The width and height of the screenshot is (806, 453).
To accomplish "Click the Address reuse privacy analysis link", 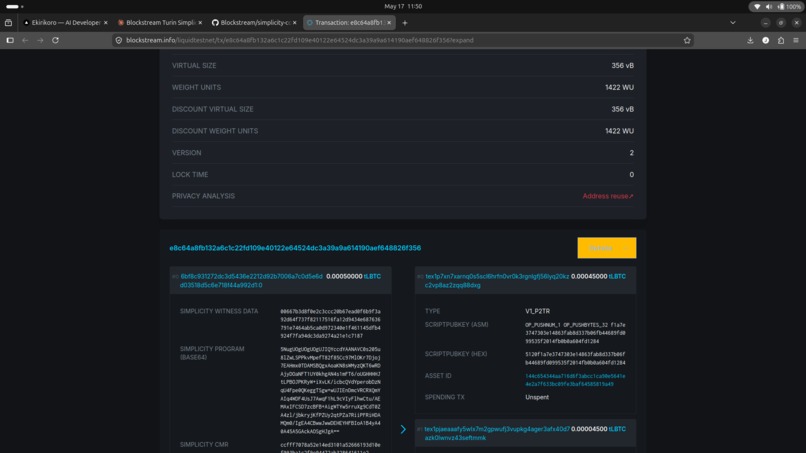I will point(608,196).
